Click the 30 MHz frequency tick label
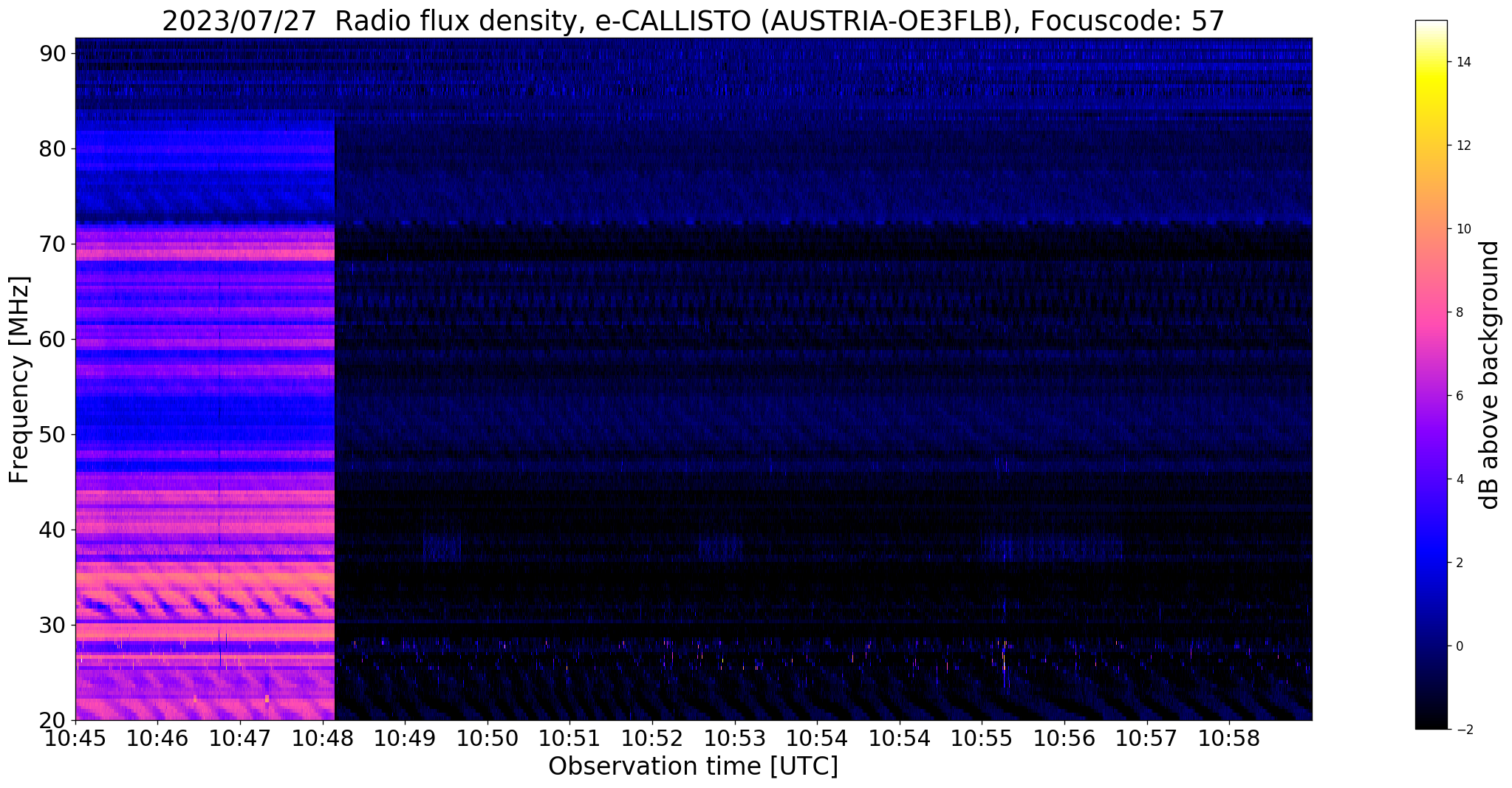Viewport: 1512px width, 788px height. point(52,626)
